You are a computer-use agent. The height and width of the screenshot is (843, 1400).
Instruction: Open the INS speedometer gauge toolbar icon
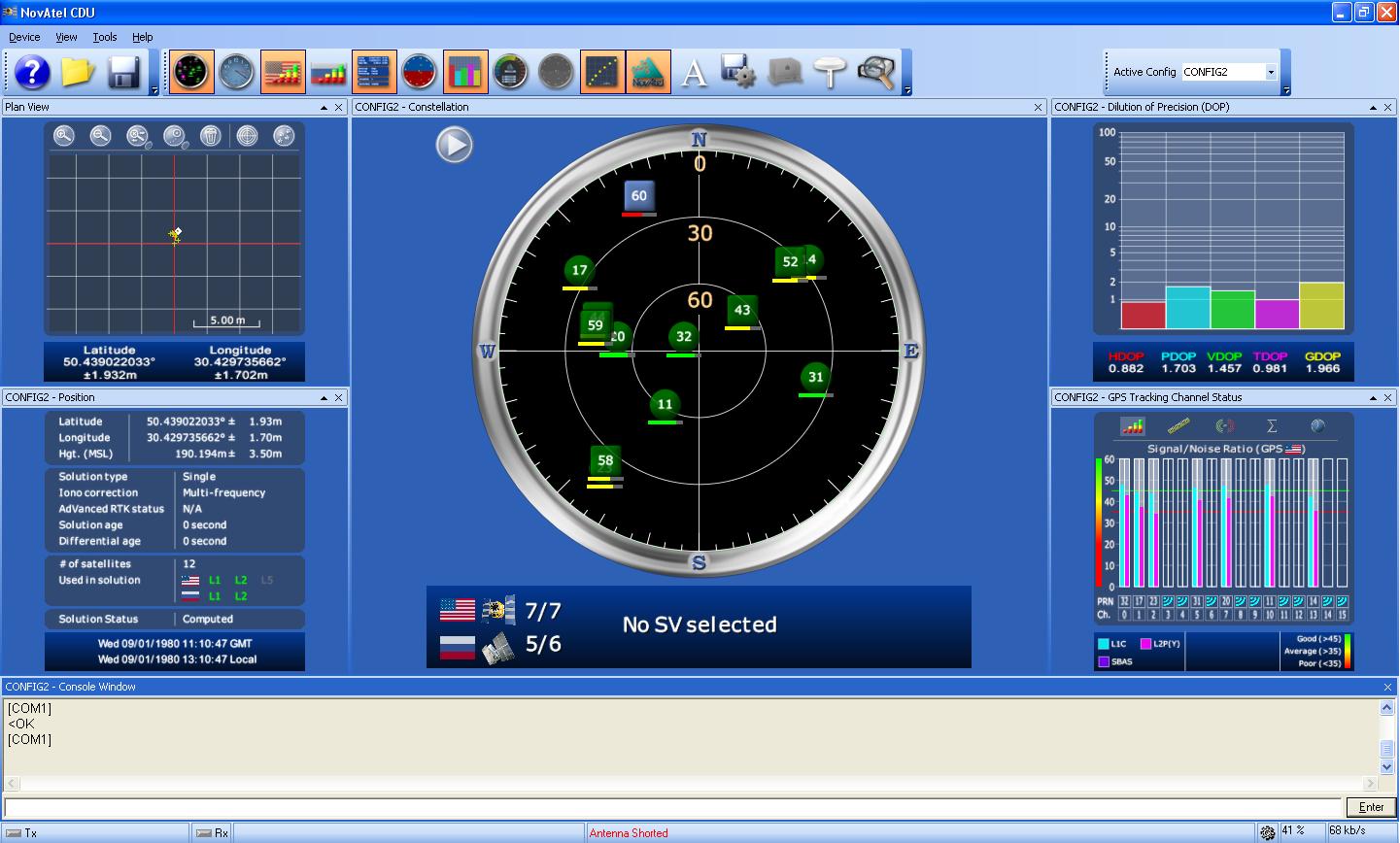click(511, 72)
